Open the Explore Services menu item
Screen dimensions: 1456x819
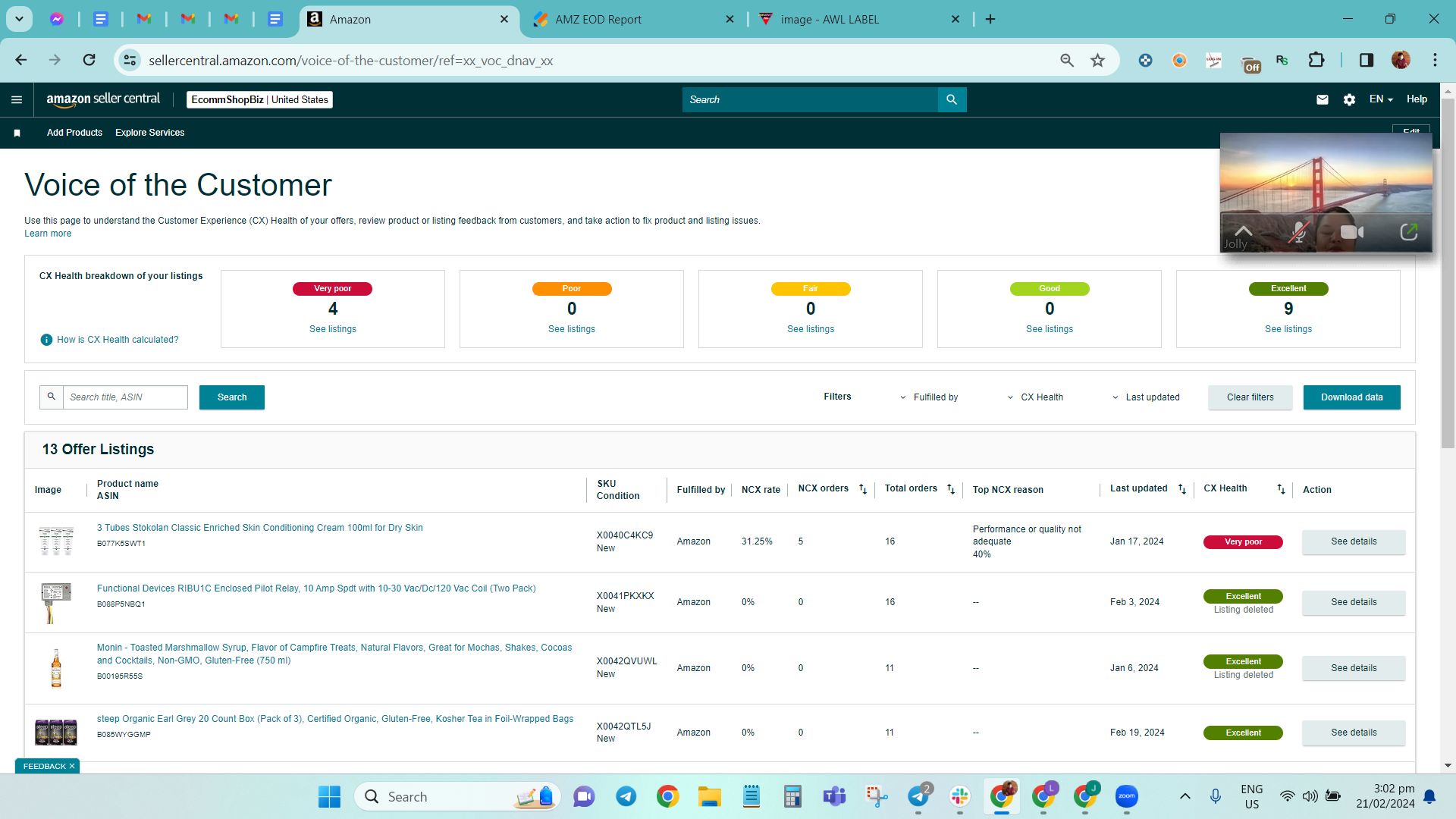tap(149, 133)
